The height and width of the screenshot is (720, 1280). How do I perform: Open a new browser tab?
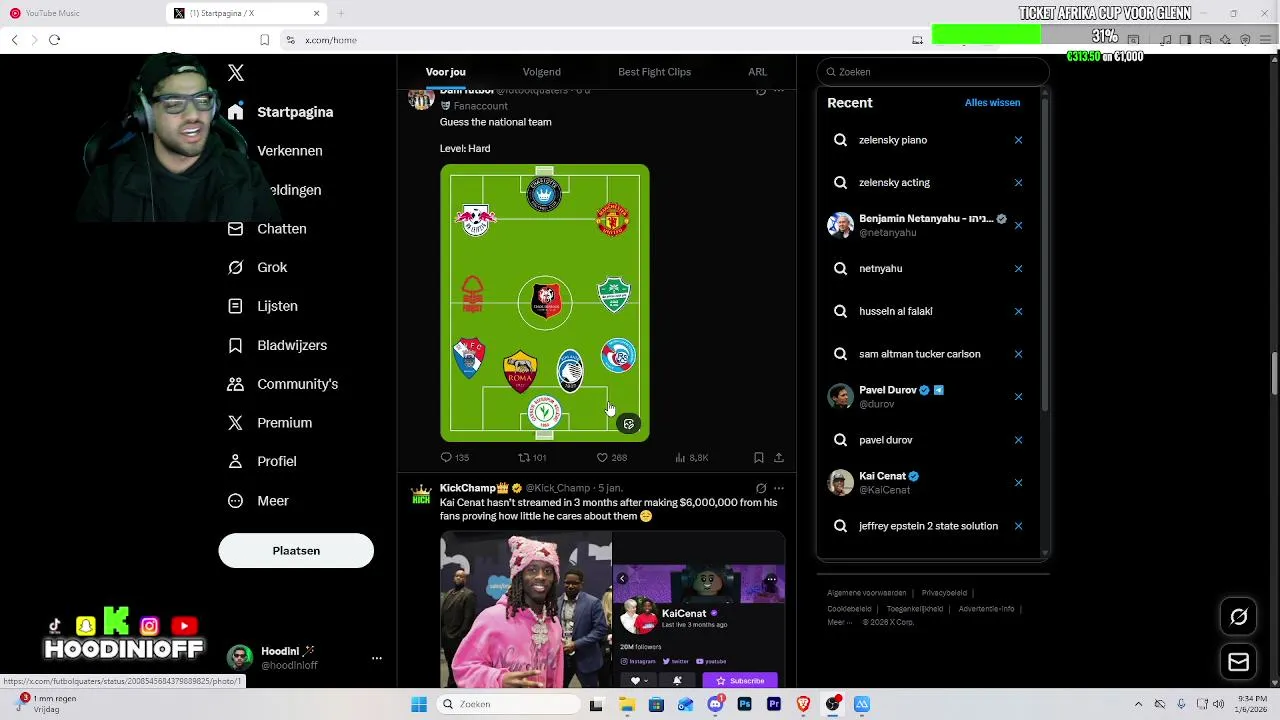pos(341,13)
